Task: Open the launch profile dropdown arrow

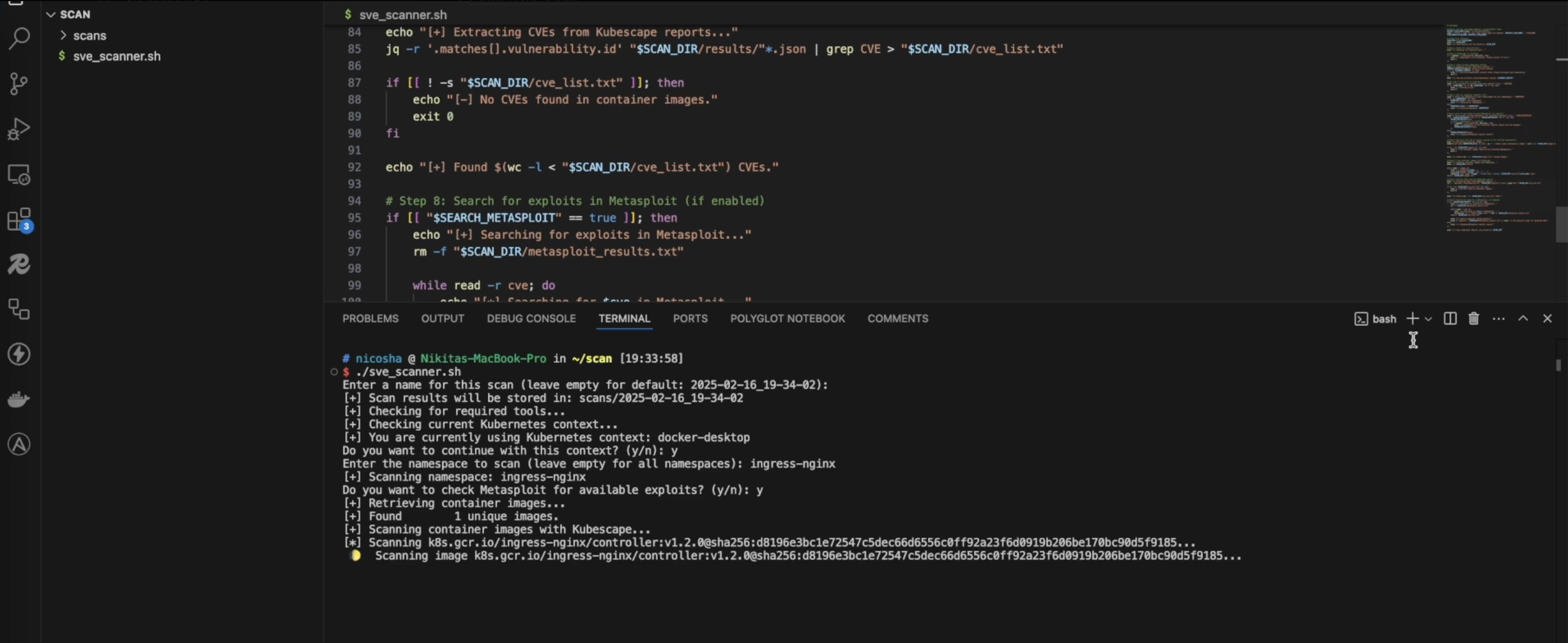Action: point(1428,319)
